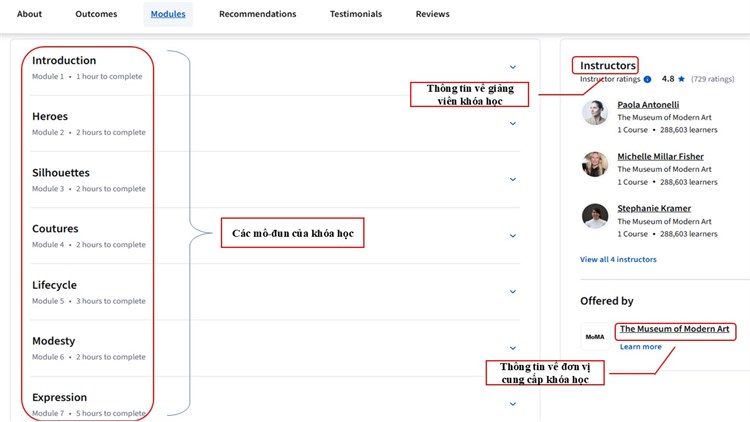Screen dimensions: 750x422
Task: Open the Outcomes tab
Action: coord(96,14)
